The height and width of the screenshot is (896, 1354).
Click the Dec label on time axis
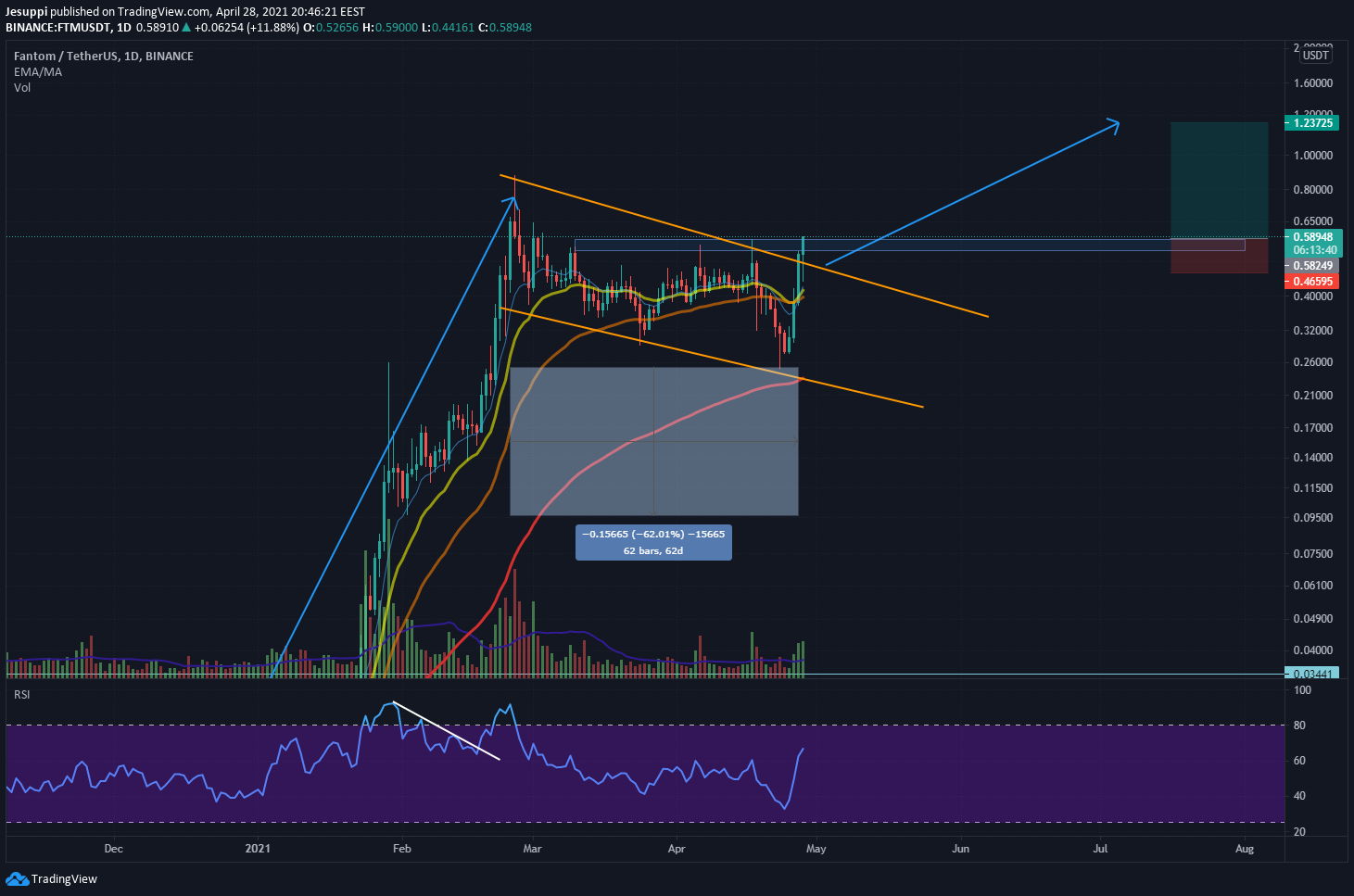113,848
